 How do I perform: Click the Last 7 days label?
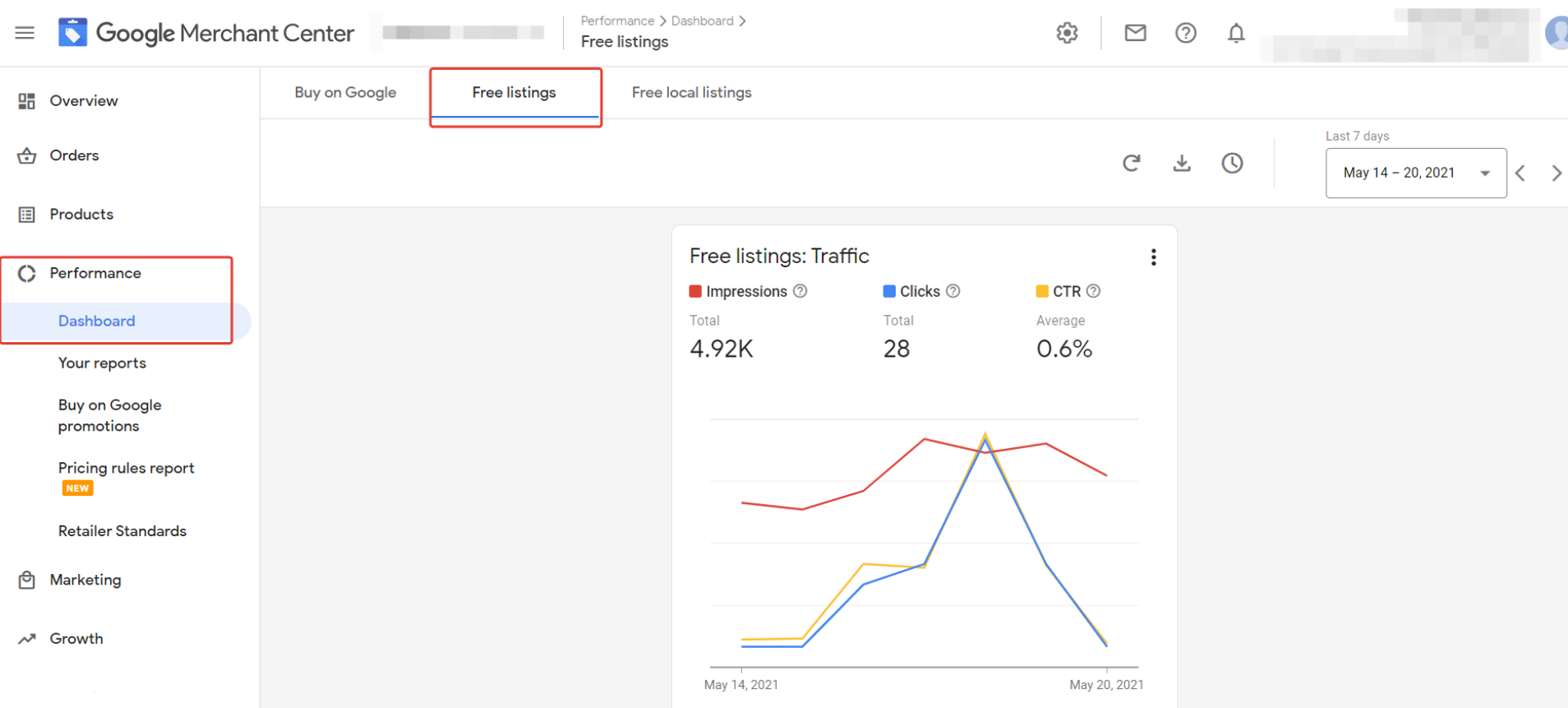click(x=1357, y=137)
